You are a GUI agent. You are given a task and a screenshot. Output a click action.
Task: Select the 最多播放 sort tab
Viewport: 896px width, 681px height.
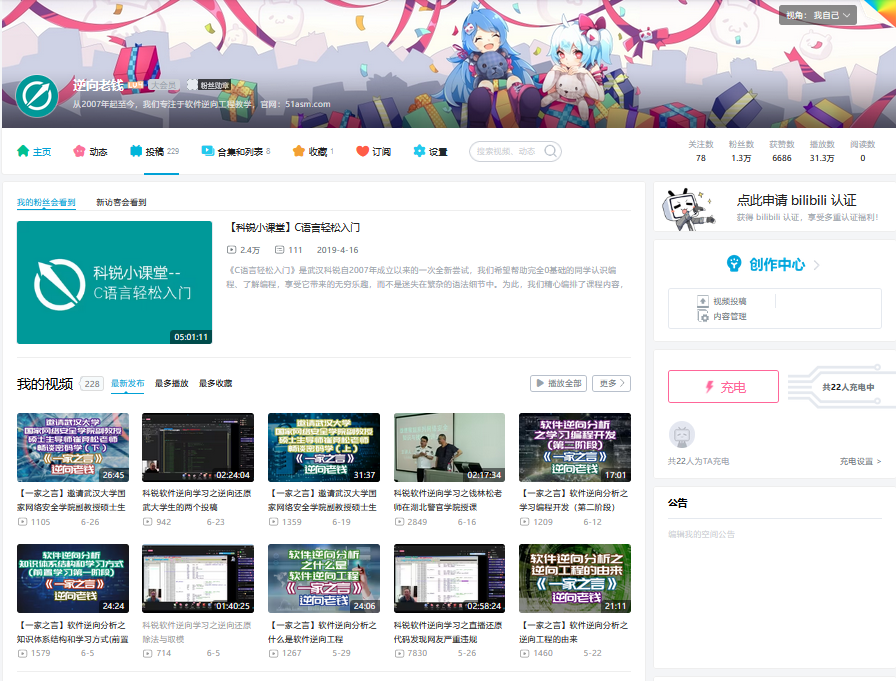pos(171,383)
